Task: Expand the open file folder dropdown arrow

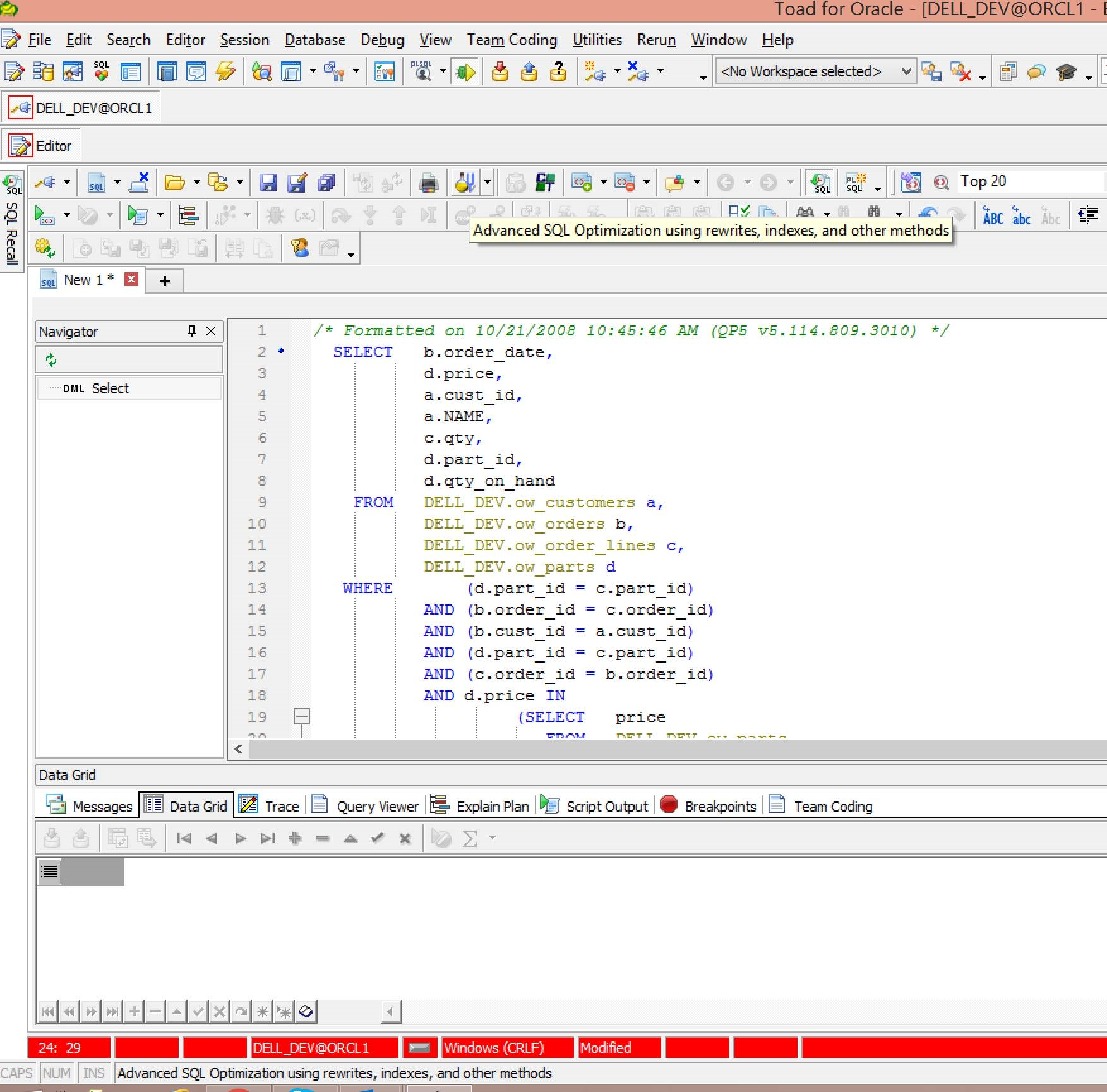Action: tap(196, 183)
